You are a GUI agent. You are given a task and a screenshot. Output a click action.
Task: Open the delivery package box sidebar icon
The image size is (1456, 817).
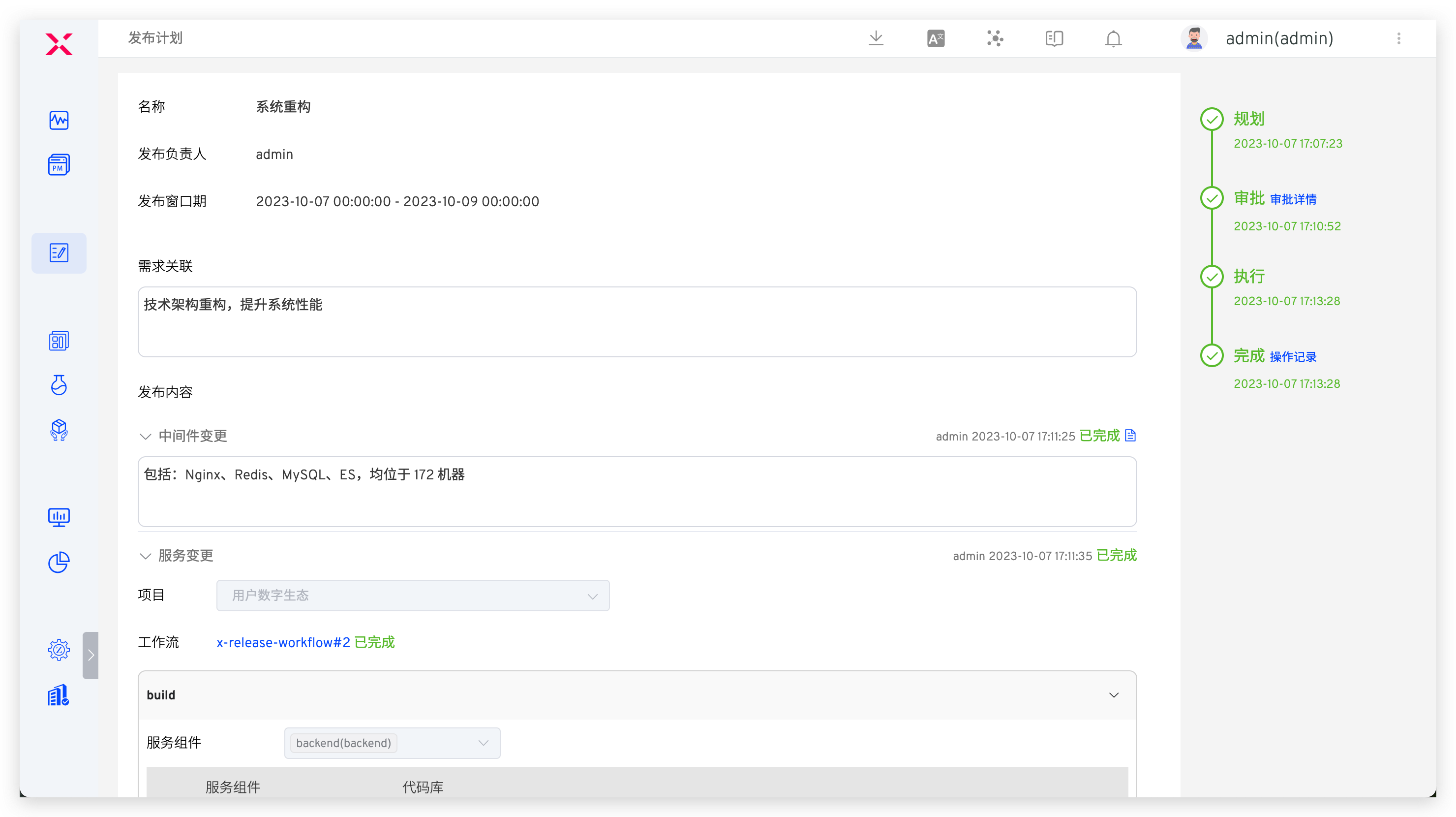(59, 430)
